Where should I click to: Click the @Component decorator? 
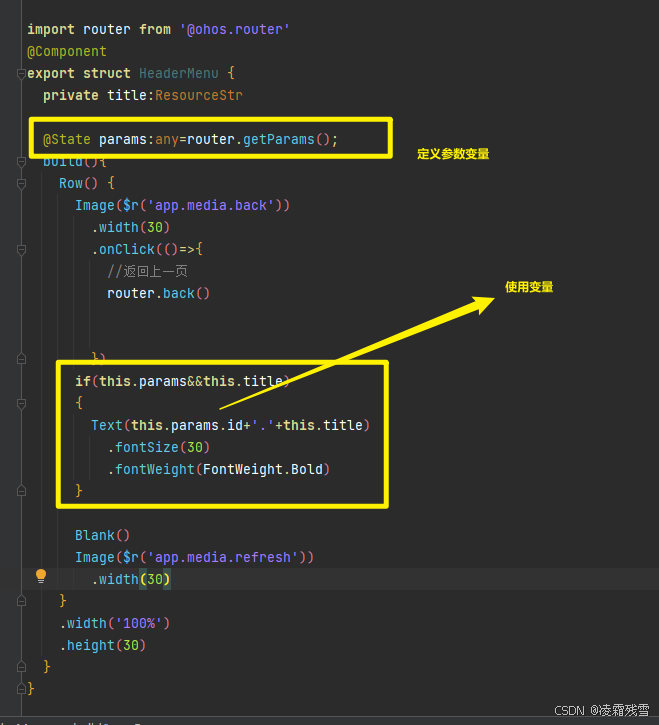point(67,51)
